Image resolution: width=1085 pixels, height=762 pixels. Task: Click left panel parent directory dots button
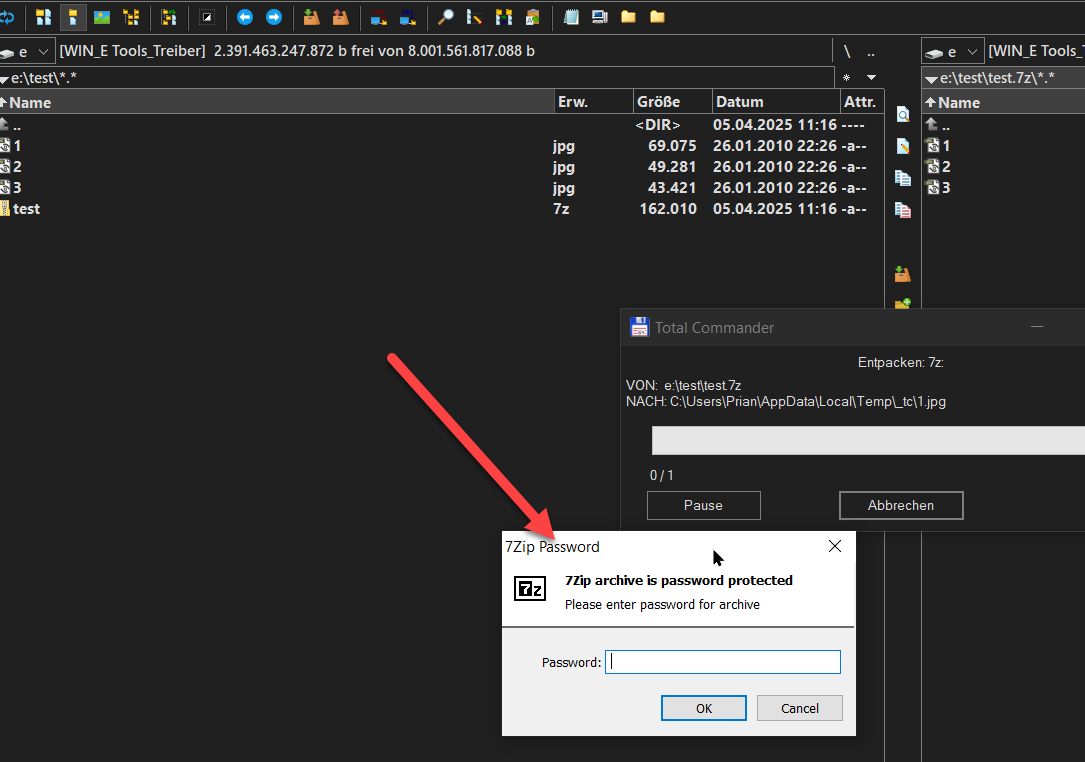(871, 52)
